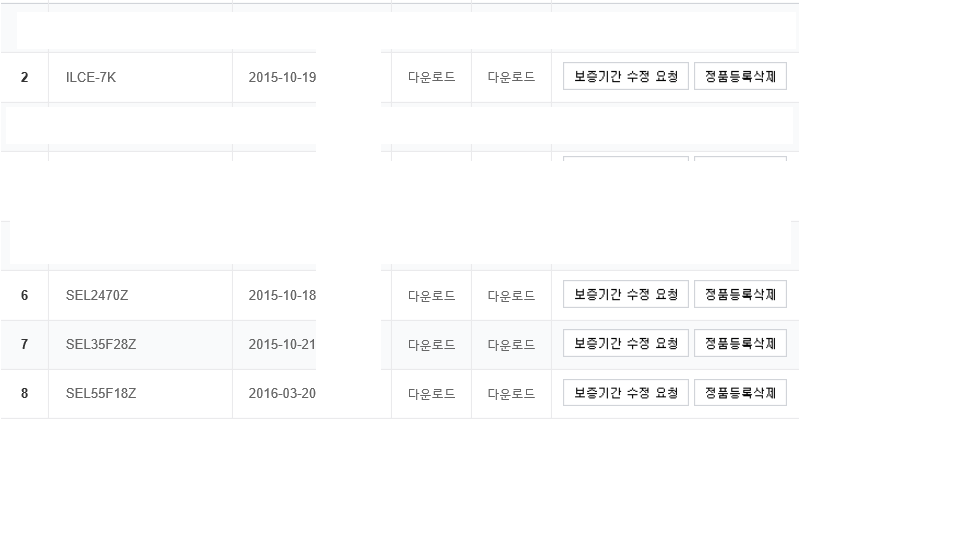Click warranty period edit request for ILCE-7K
Screen dimensions: 960x540
click(x=625, y=77)
